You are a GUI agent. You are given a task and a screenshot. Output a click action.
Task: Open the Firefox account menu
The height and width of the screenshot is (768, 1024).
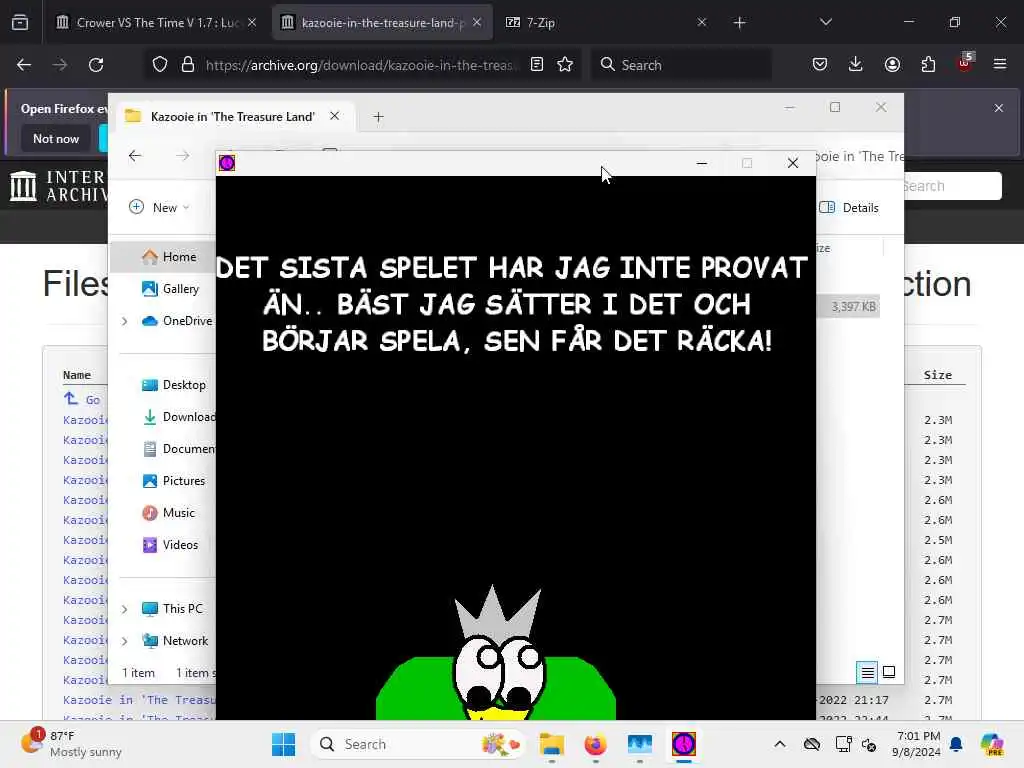892,65
